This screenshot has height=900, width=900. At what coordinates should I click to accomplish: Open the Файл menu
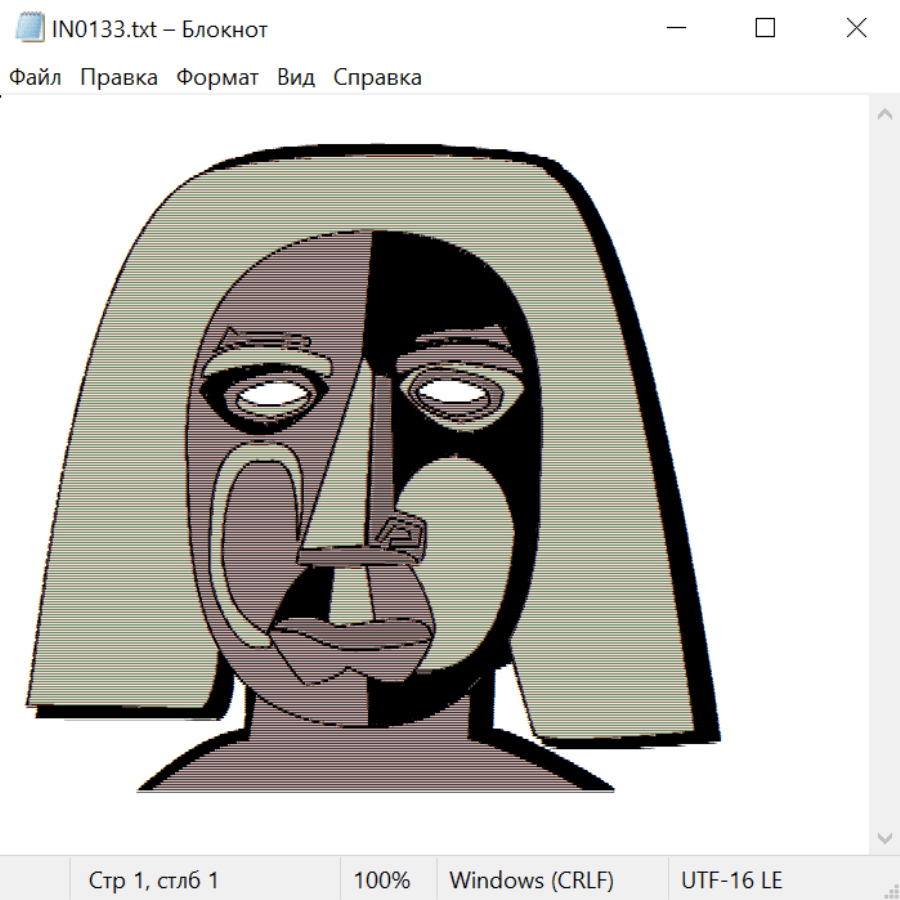[35, 78]
